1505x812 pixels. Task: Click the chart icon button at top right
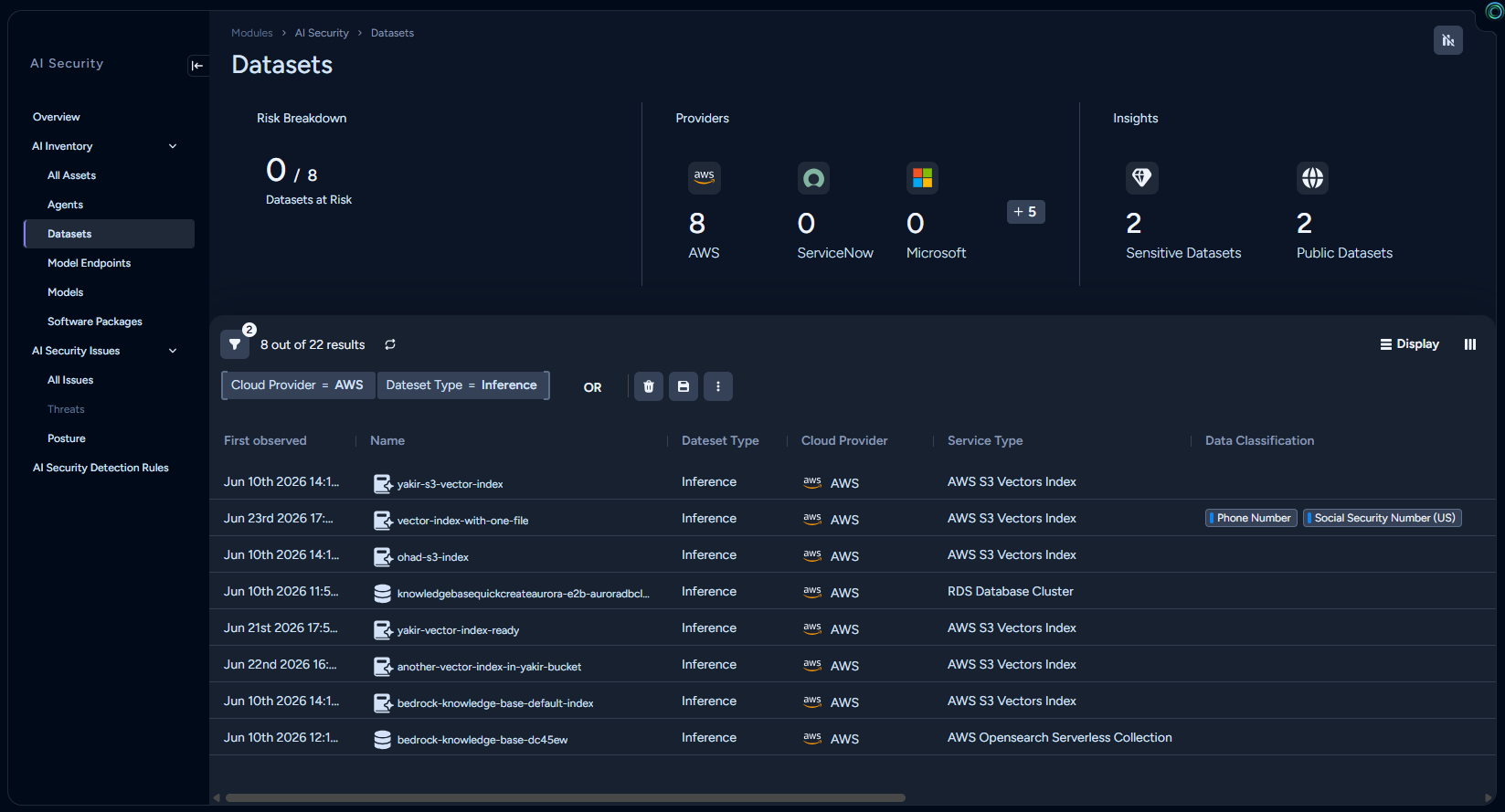point(1447,40)
